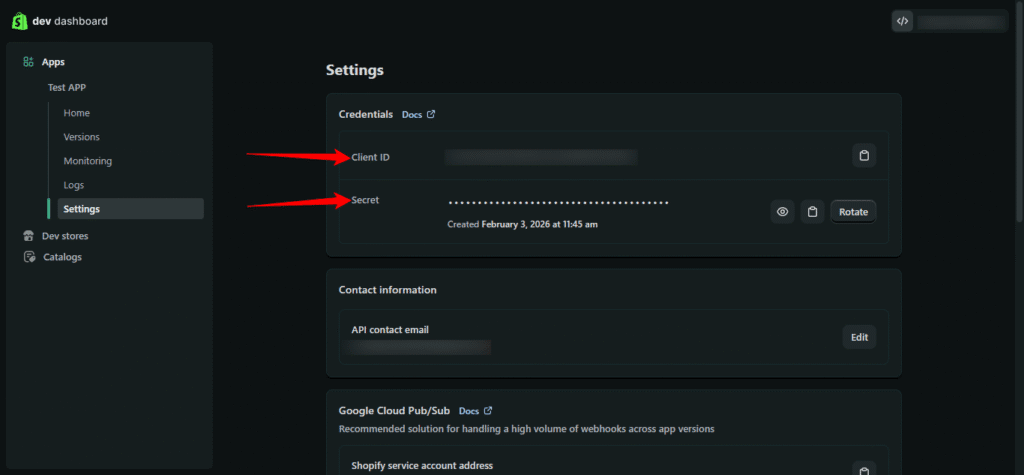Open the Logs page
Screen dimensions: 1024x475
click(x=74, y=185)
